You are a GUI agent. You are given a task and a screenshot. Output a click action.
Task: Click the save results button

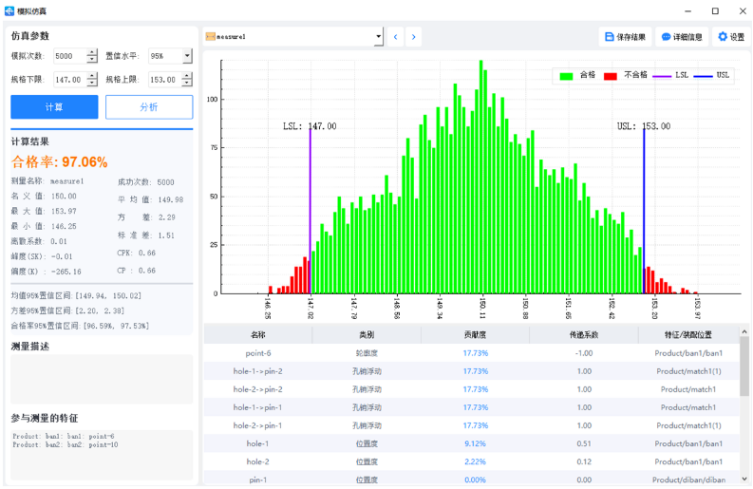click(x=625, y=37)
